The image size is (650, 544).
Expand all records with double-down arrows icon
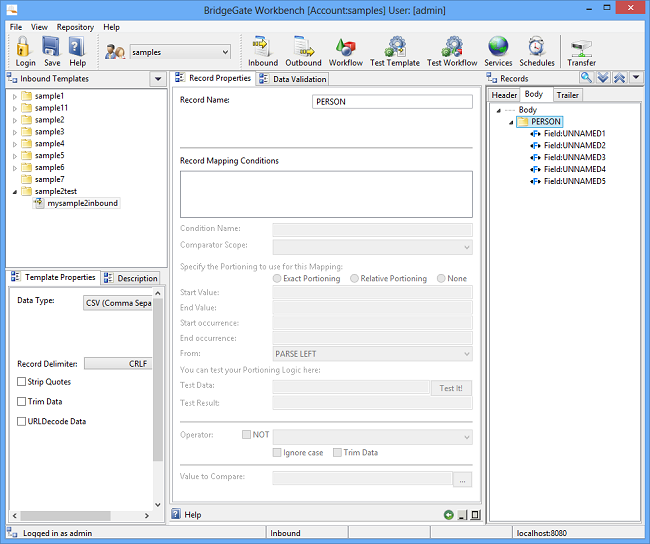tap(603, 78)
